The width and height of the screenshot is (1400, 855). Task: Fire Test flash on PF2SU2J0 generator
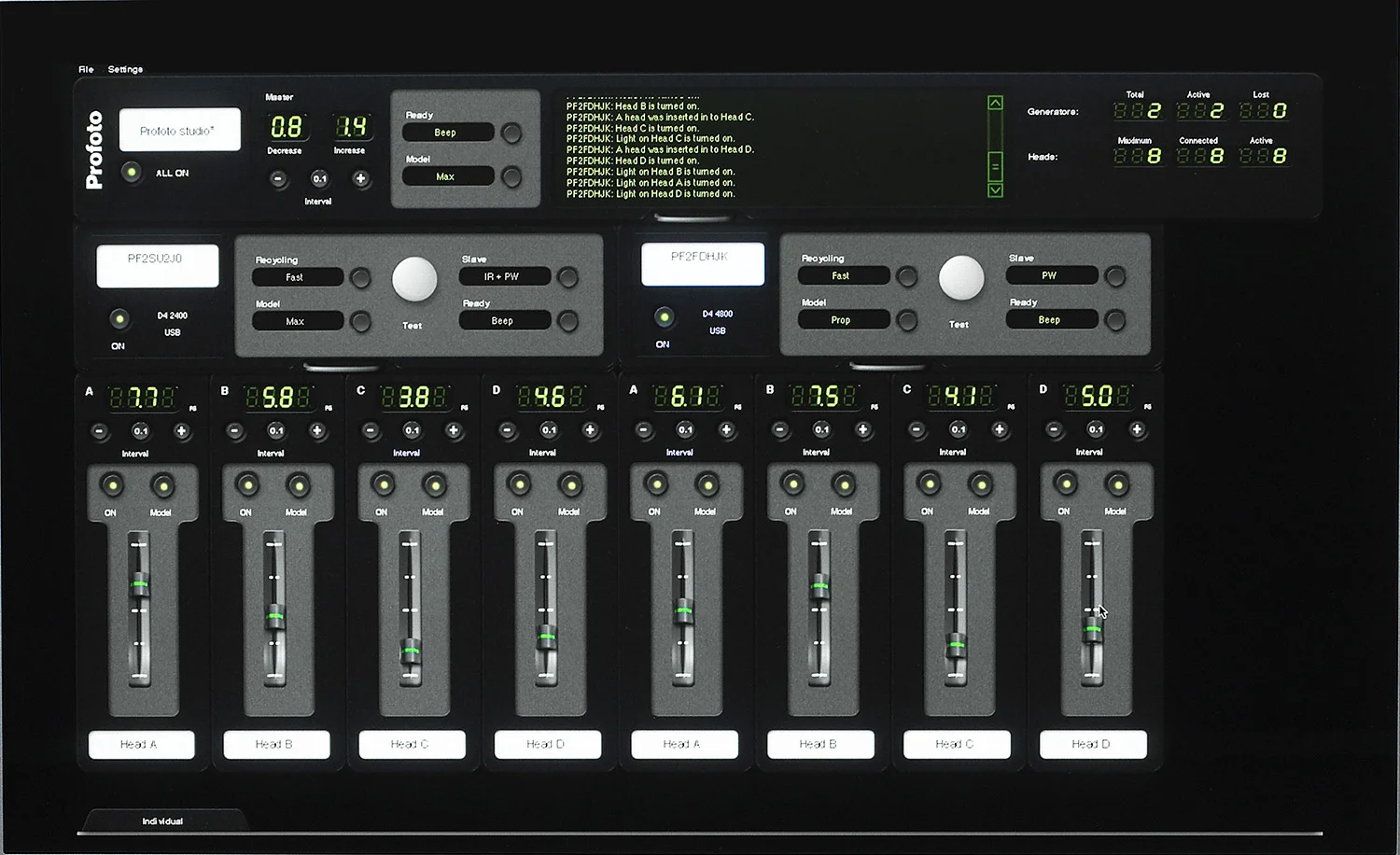tap(414, 280)
